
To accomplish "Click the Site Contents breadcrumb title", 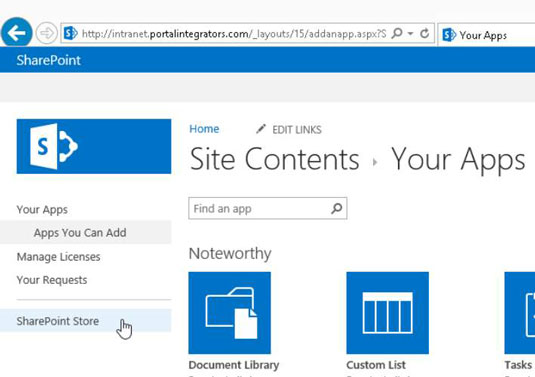I will 275,159.
